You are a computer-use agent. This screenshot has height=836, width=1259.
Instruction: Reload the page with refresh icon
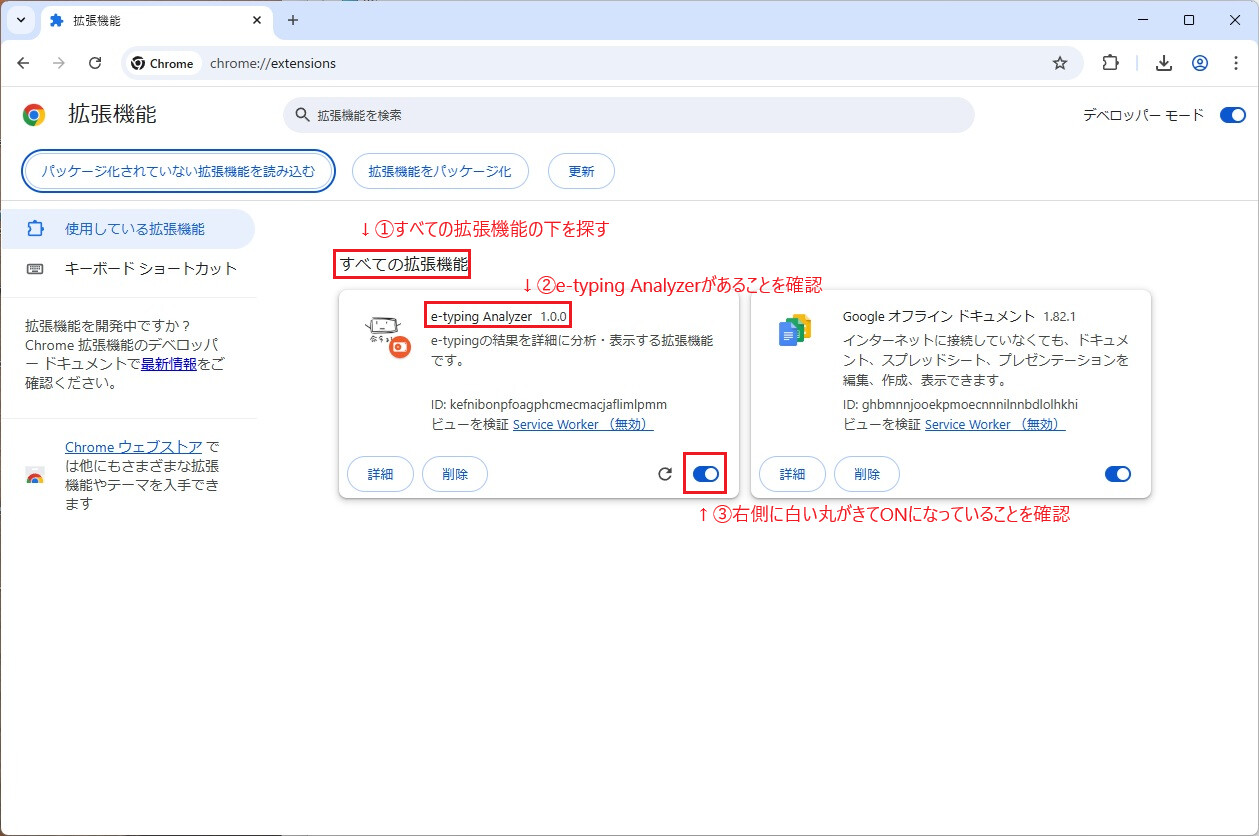click(95, 63)
